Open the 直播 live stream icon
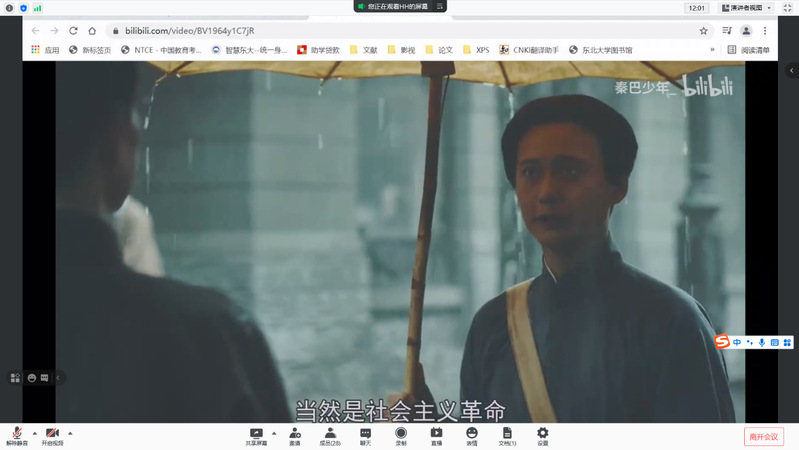 [x=436, y=434]
